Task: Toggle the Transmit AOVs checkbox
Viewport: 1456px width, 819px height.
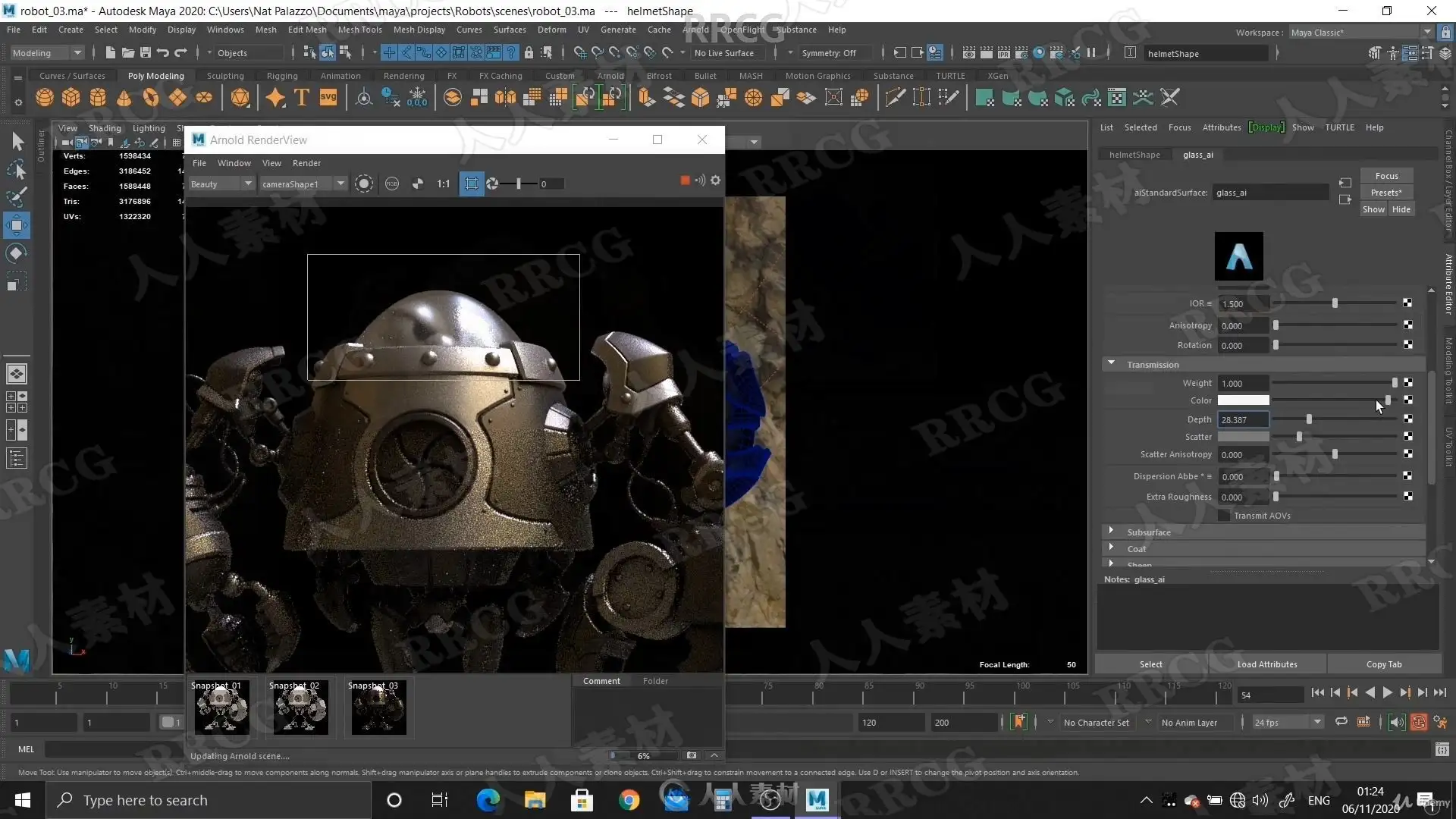Action: (1223, 516)
